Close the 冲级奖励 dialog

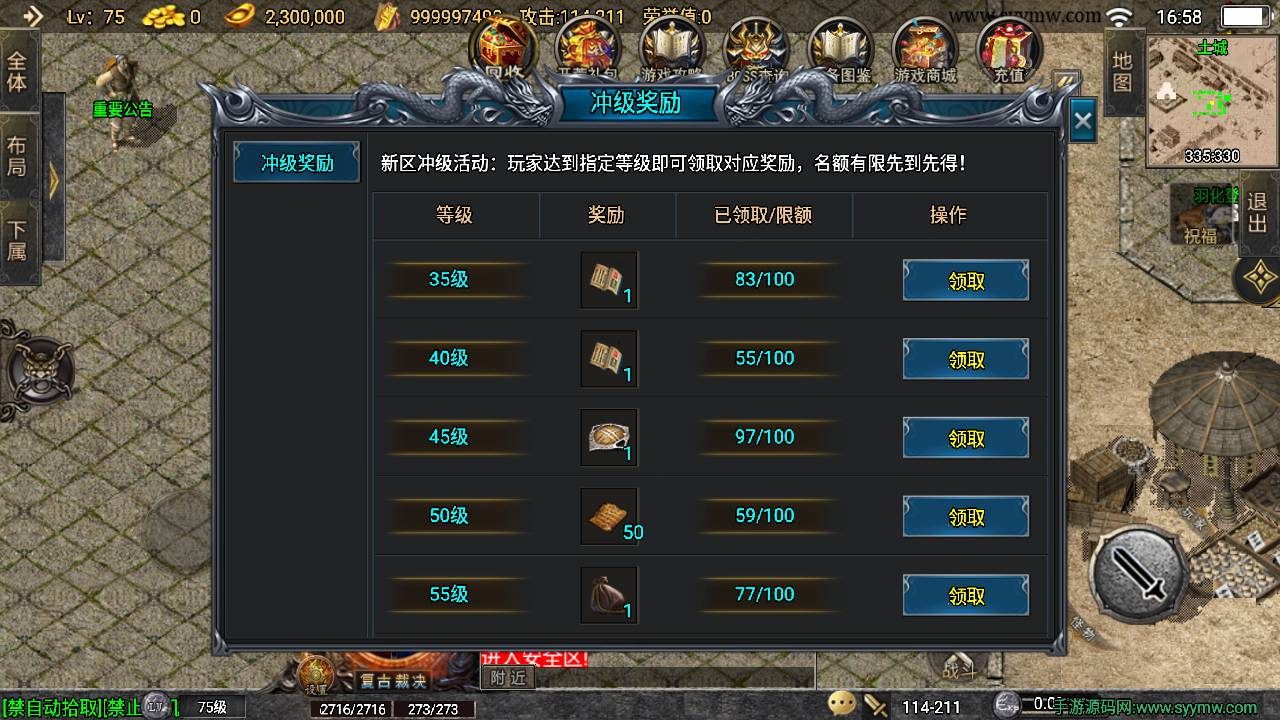tap(1083, 122)
